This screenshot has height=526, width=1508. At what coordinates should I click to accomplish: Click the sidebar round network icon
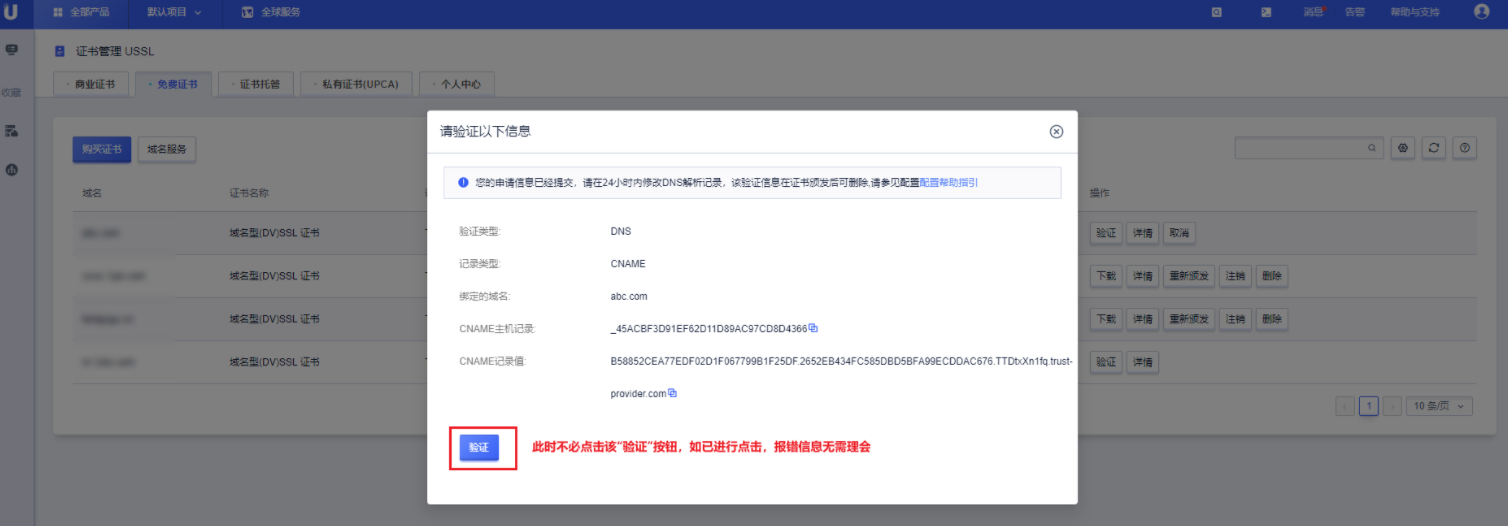coord(12,170)
